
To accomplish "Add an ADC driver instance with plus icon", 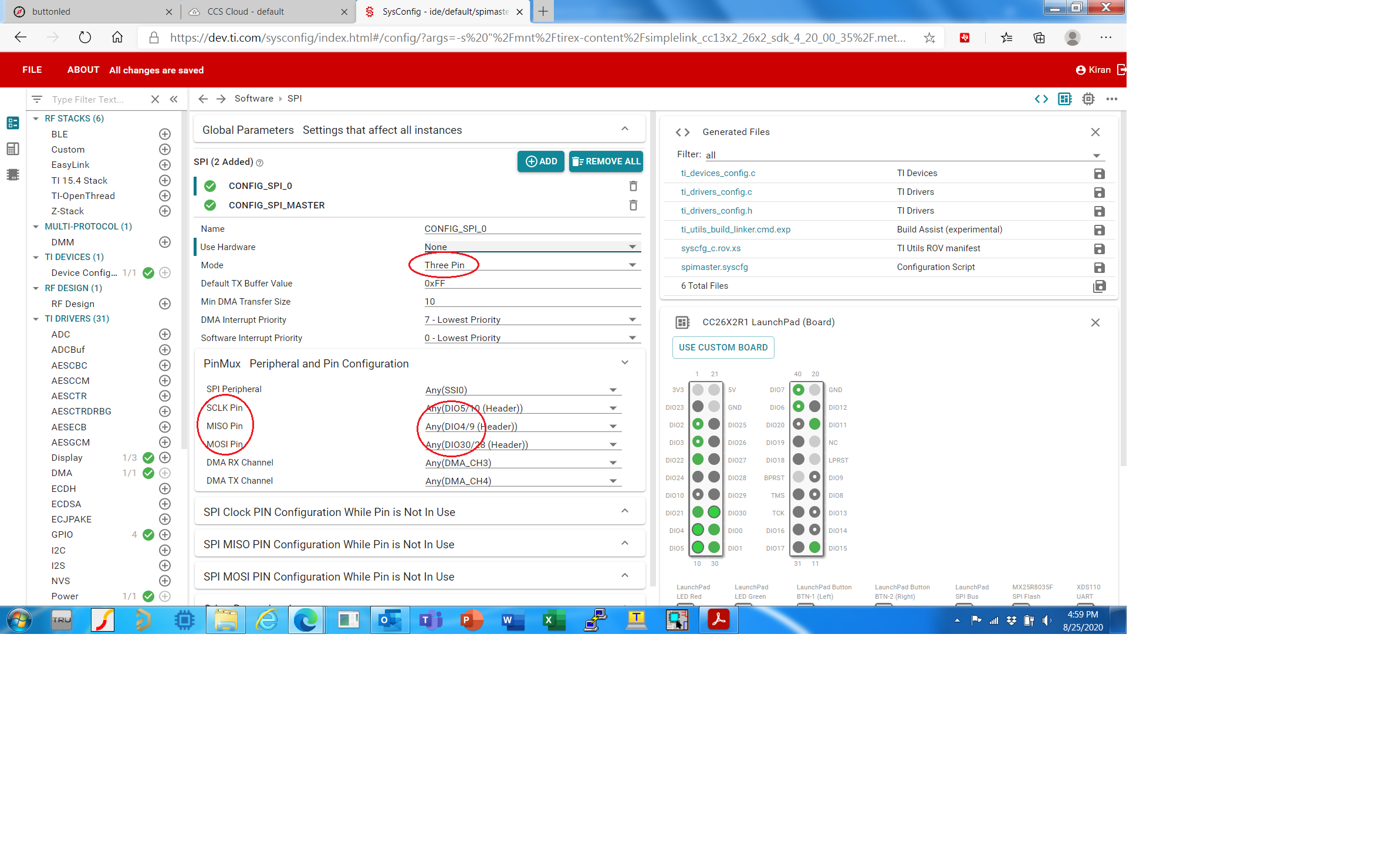I will pos(165,334).
